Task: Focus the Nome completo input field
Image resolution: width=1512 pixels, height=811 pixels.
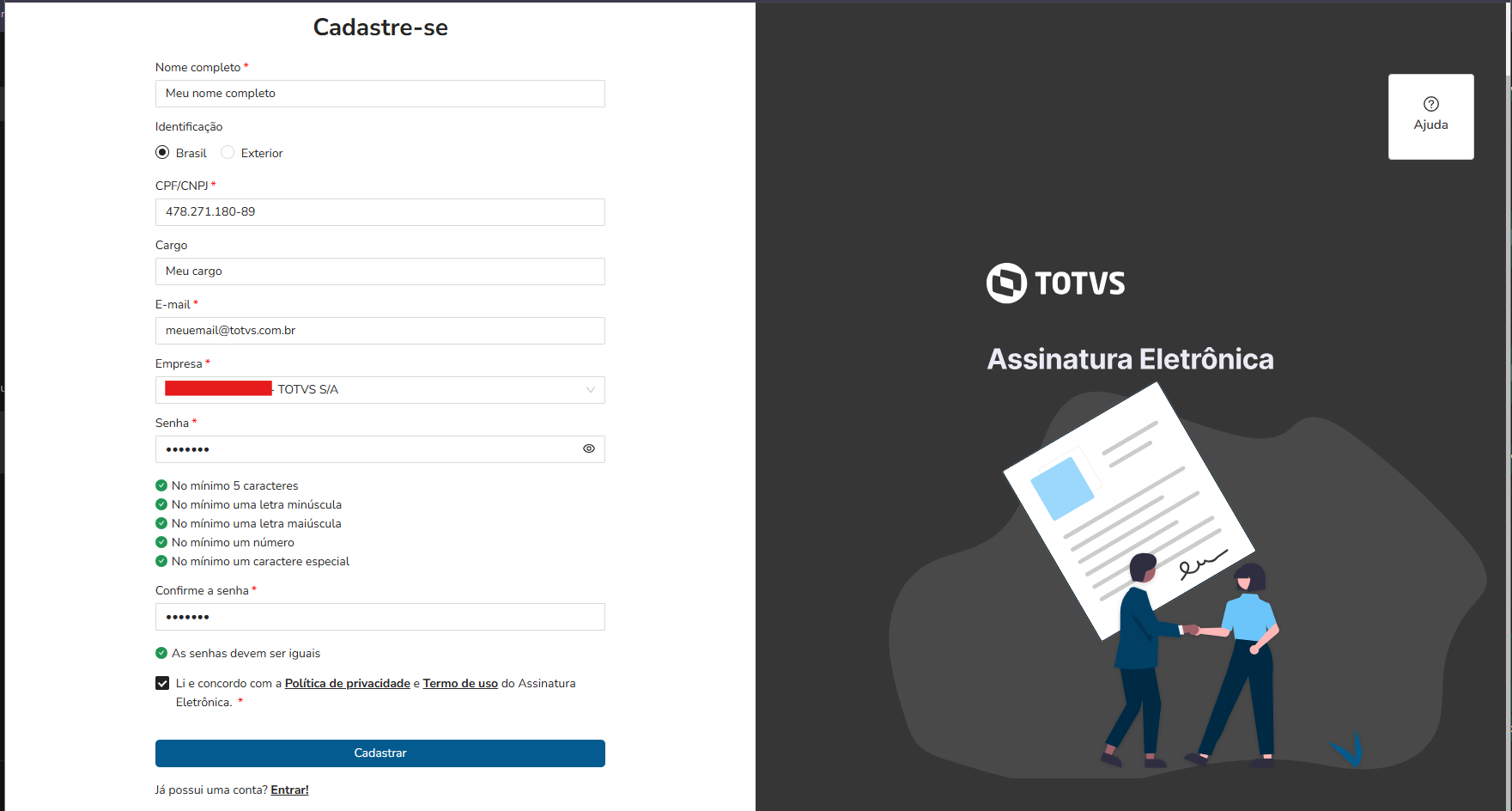Action: (380, 94)
